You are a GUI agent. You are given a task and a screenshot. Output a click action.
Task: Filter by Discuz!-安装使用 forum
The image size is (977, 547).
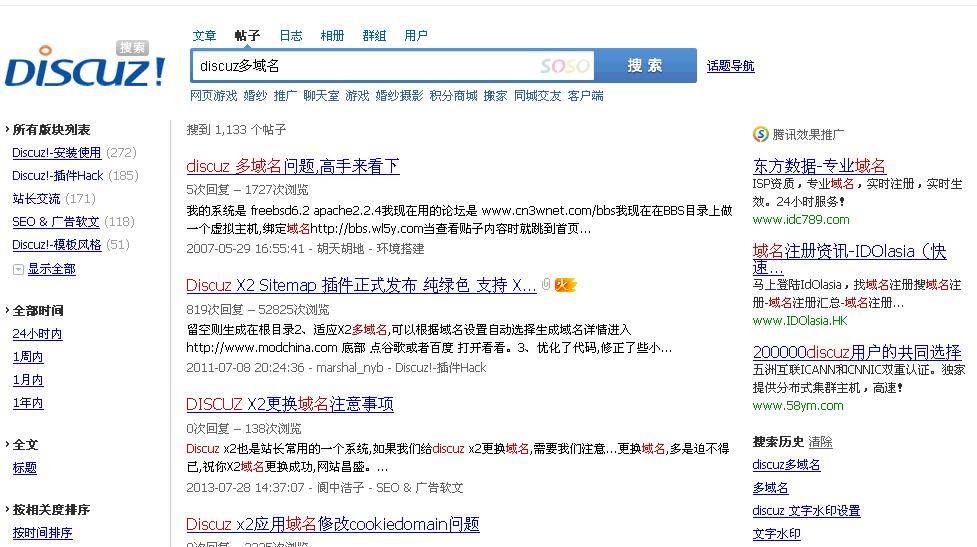click(x=56, y=153)
